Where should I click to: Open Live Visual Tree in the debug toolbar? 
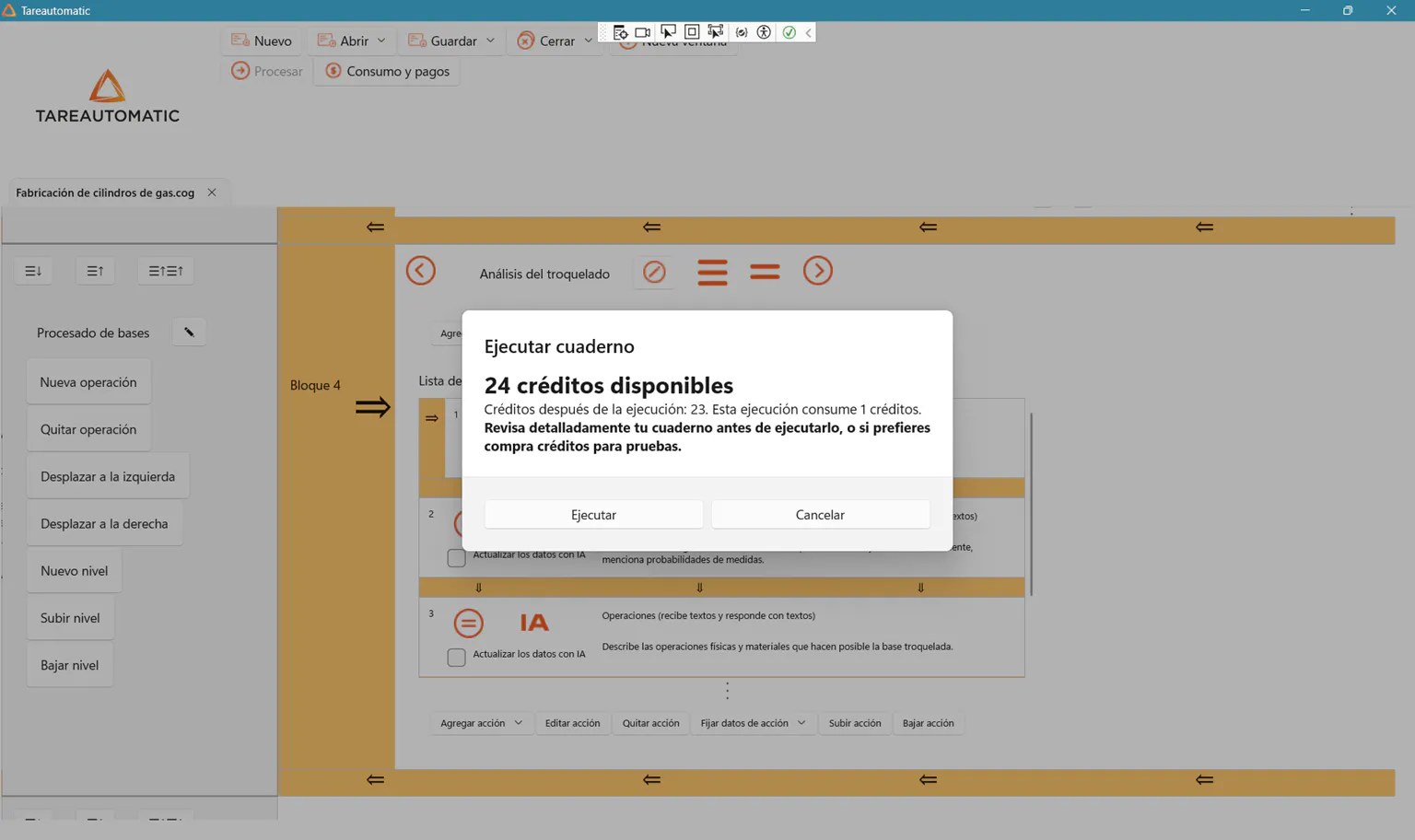[620, 32]
